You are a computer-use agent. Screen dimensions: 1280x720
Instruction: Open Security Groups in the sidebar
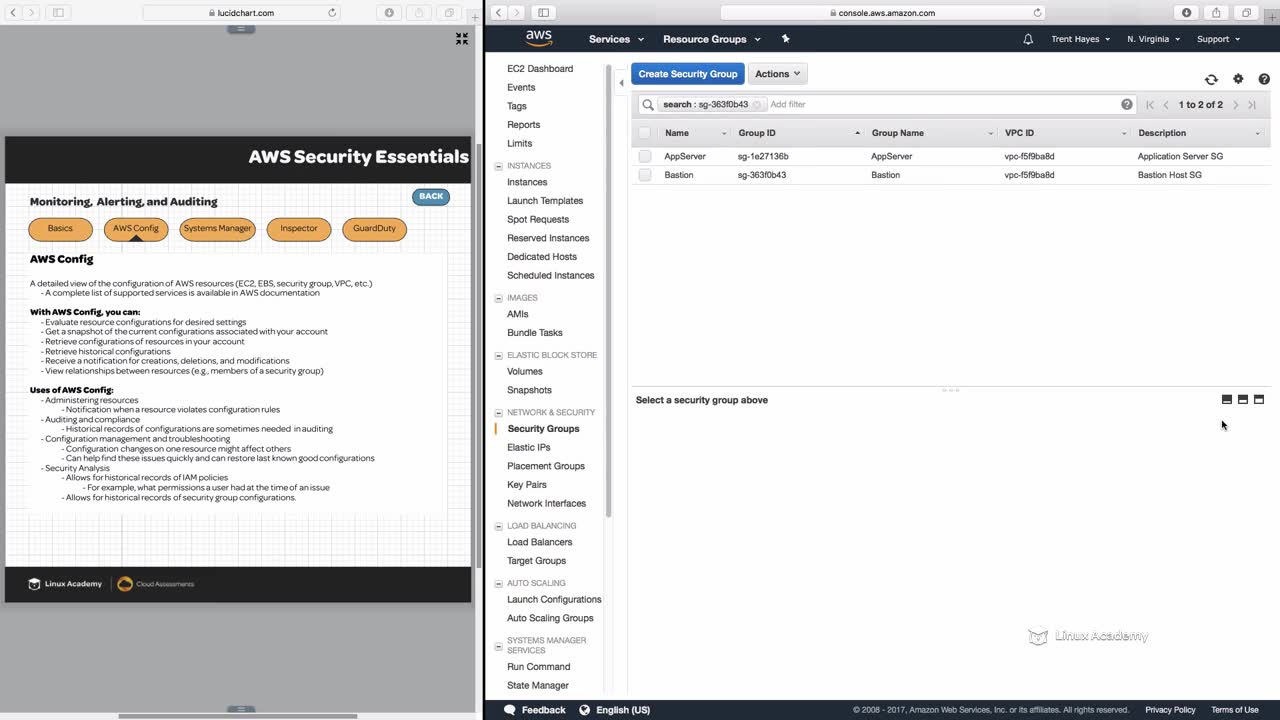(x=543, y=429)
